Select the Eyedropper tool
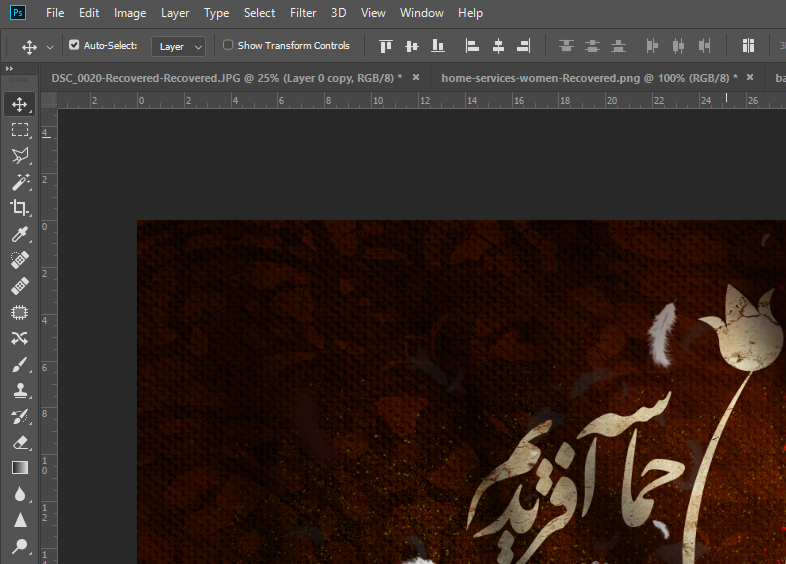Viewport: 786px width, 564px height. tap(20, 234)
